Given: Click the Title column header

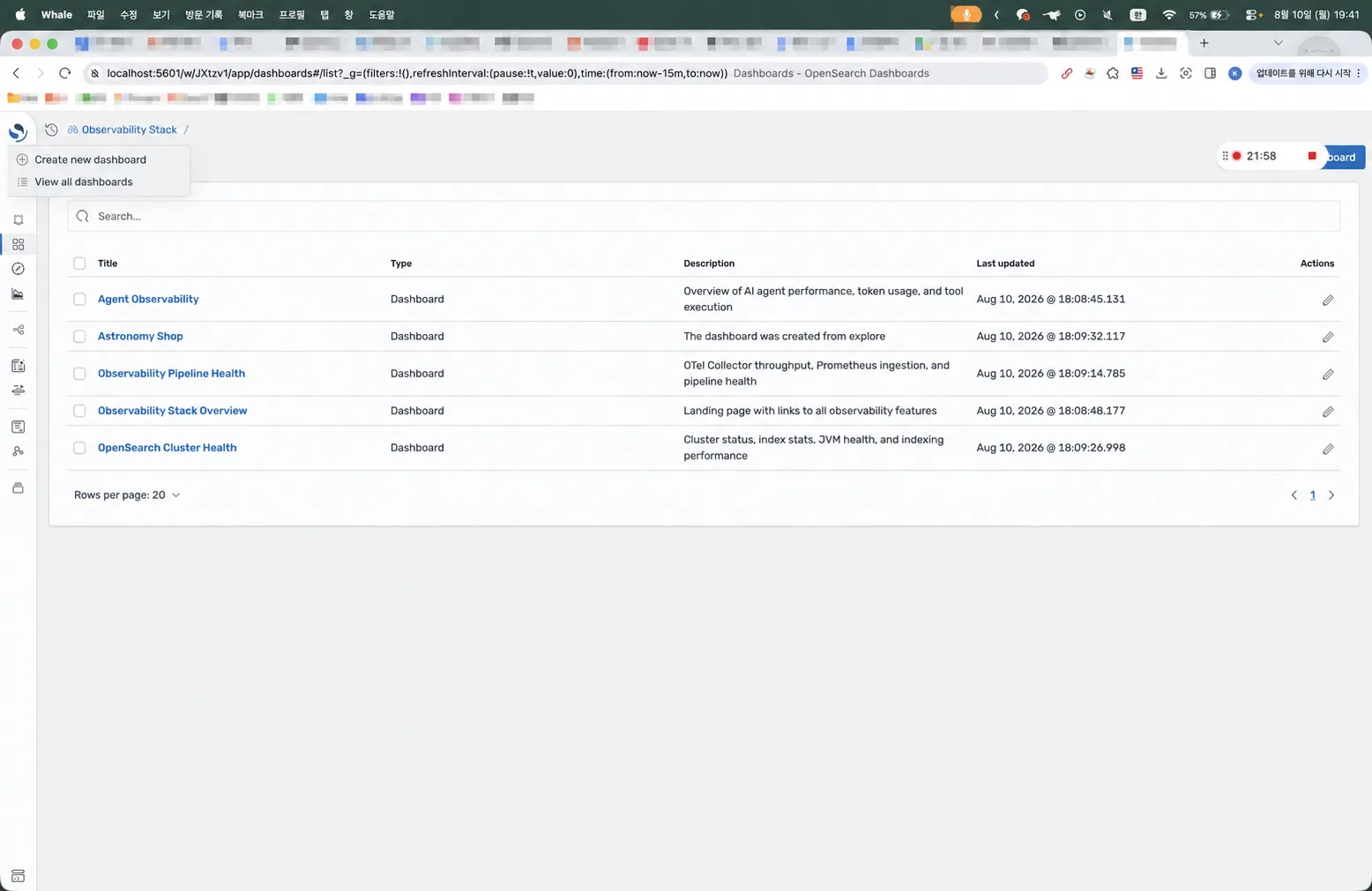Looking at the screenshot, I should click(x=108, y=264).
